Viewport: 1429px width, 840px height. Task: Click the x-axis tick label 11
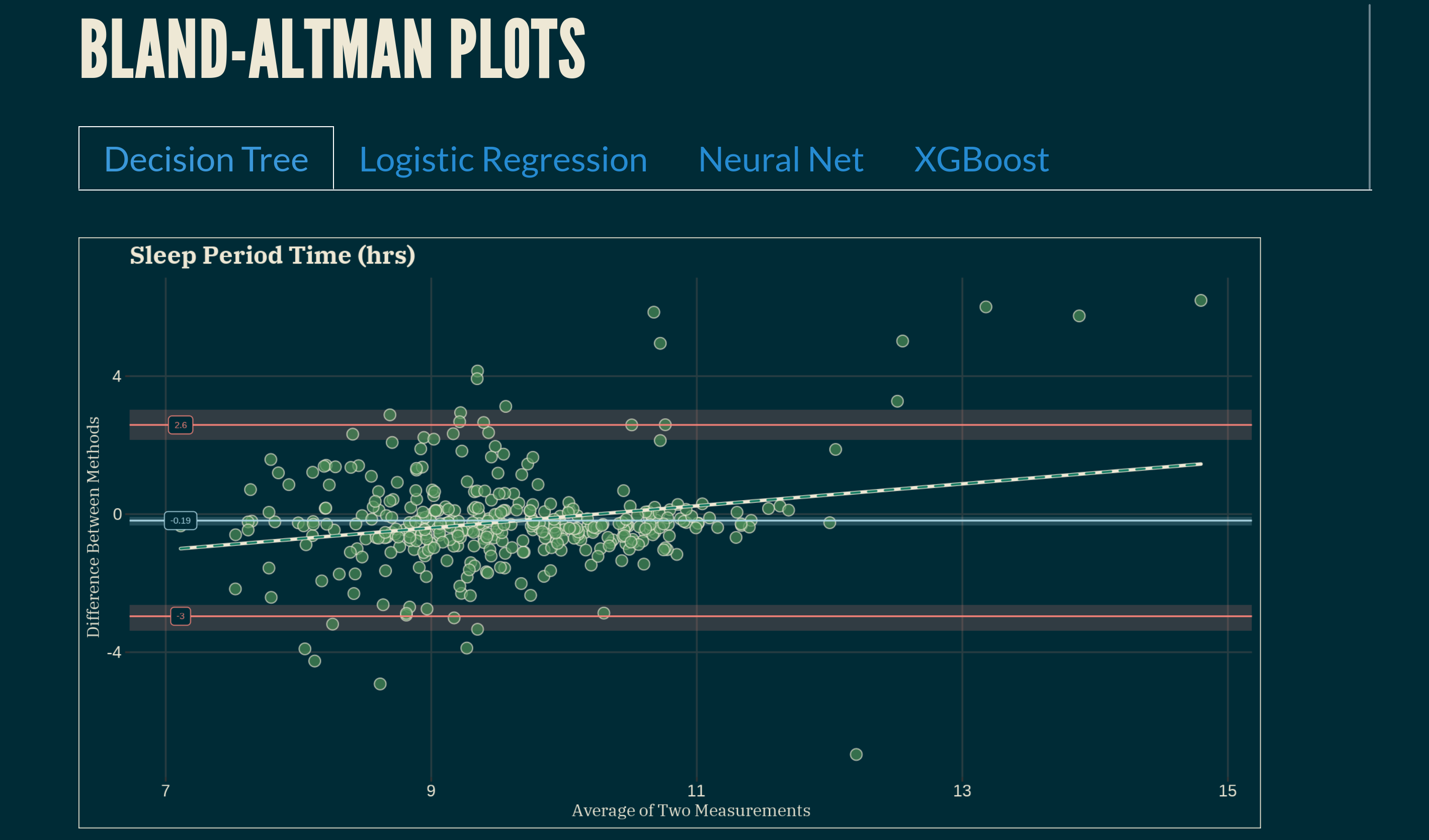click(x=696, y=791)
